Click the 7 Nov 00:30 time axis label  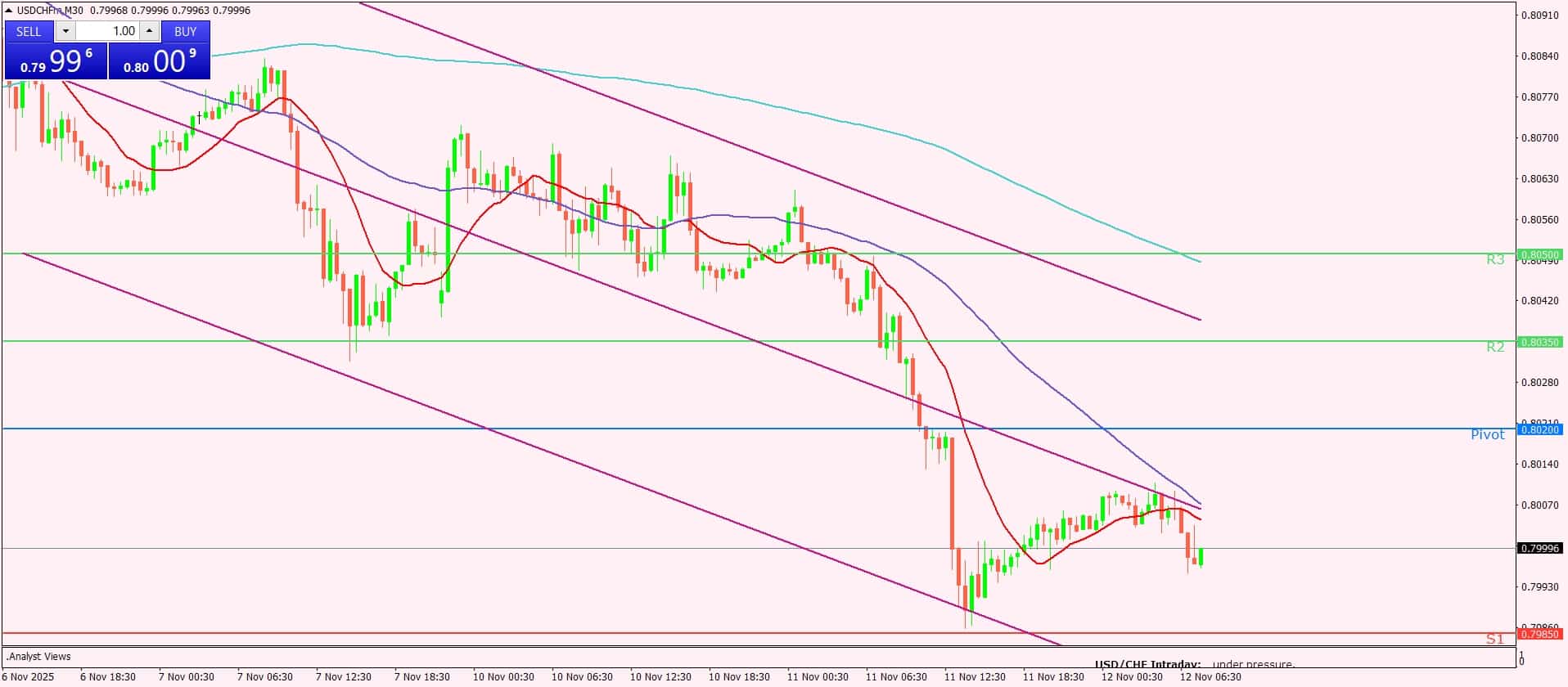[187, 677]
